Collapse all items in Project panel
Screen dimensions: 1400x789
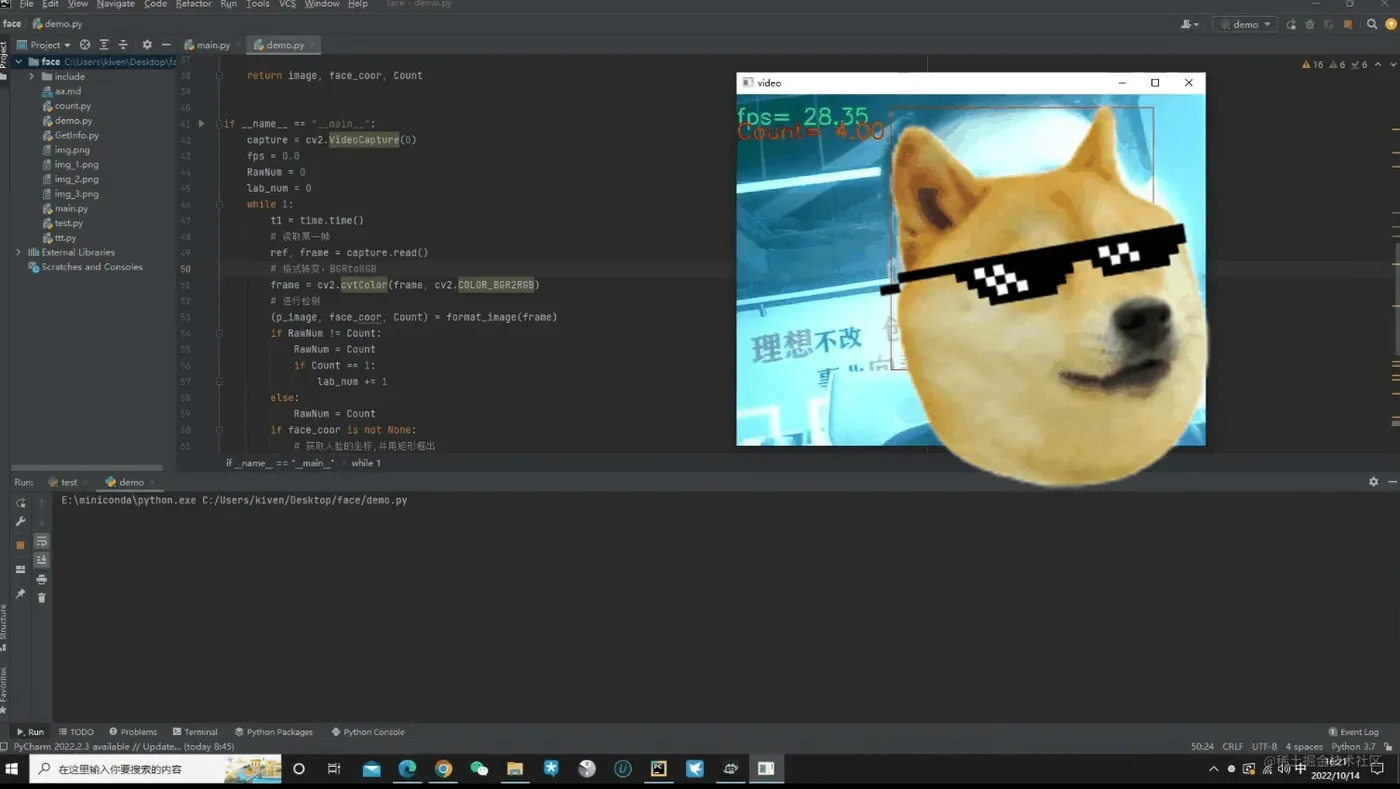pos(123,45)
